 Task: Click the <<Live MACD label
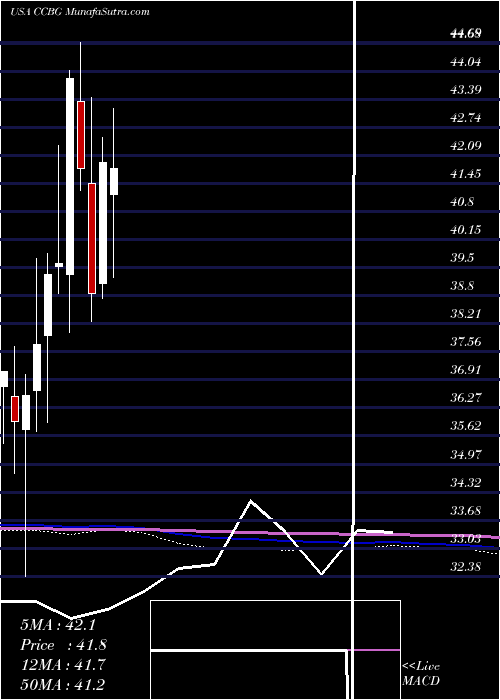[x=421, y=673]
